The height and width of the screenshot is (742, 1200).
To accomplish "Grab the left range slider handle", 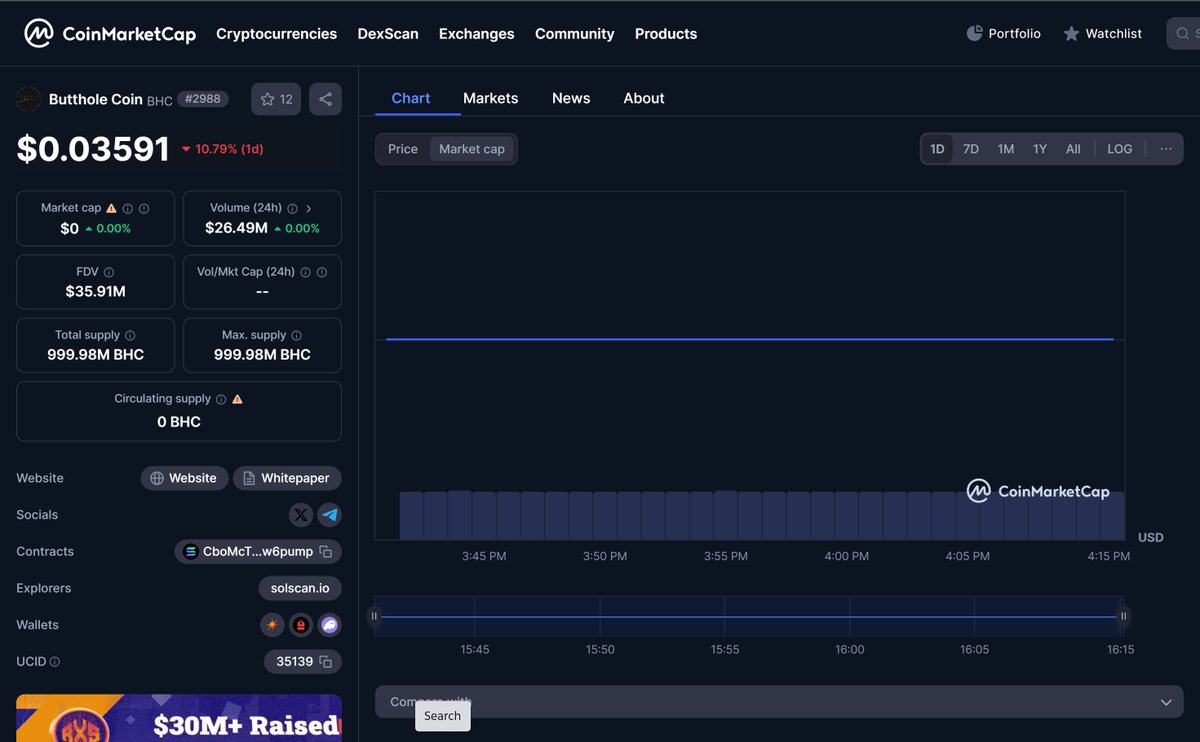I will point(375,616).
